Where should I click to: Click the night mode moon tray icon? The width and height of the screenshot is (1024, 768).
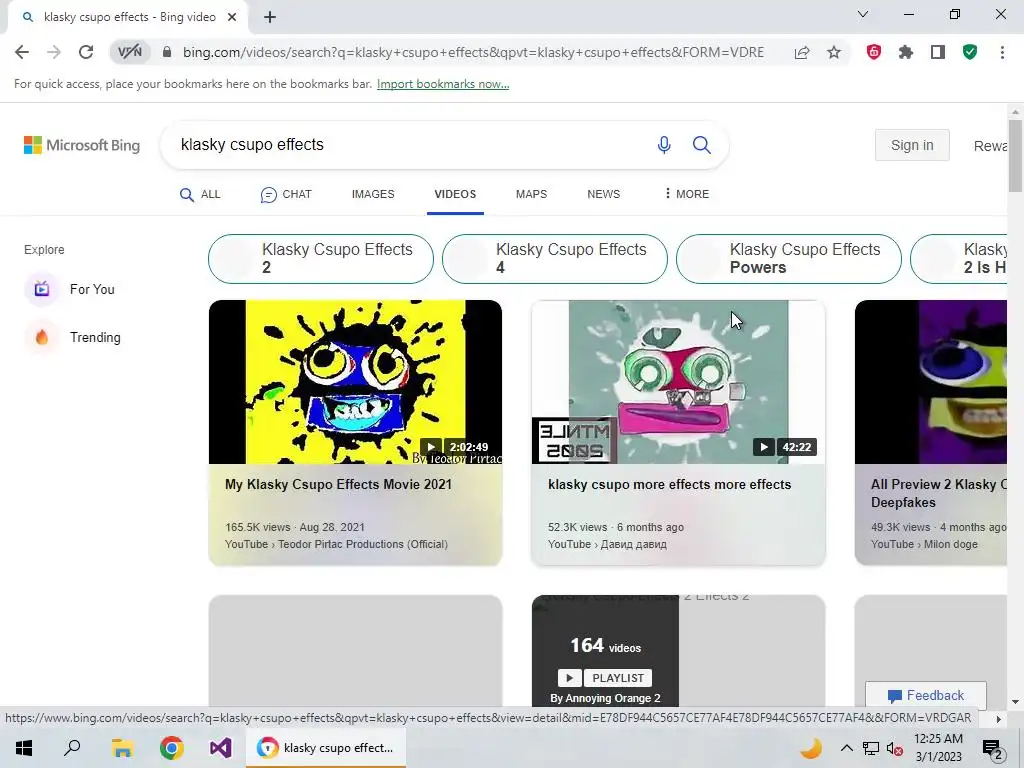point(811,748)
